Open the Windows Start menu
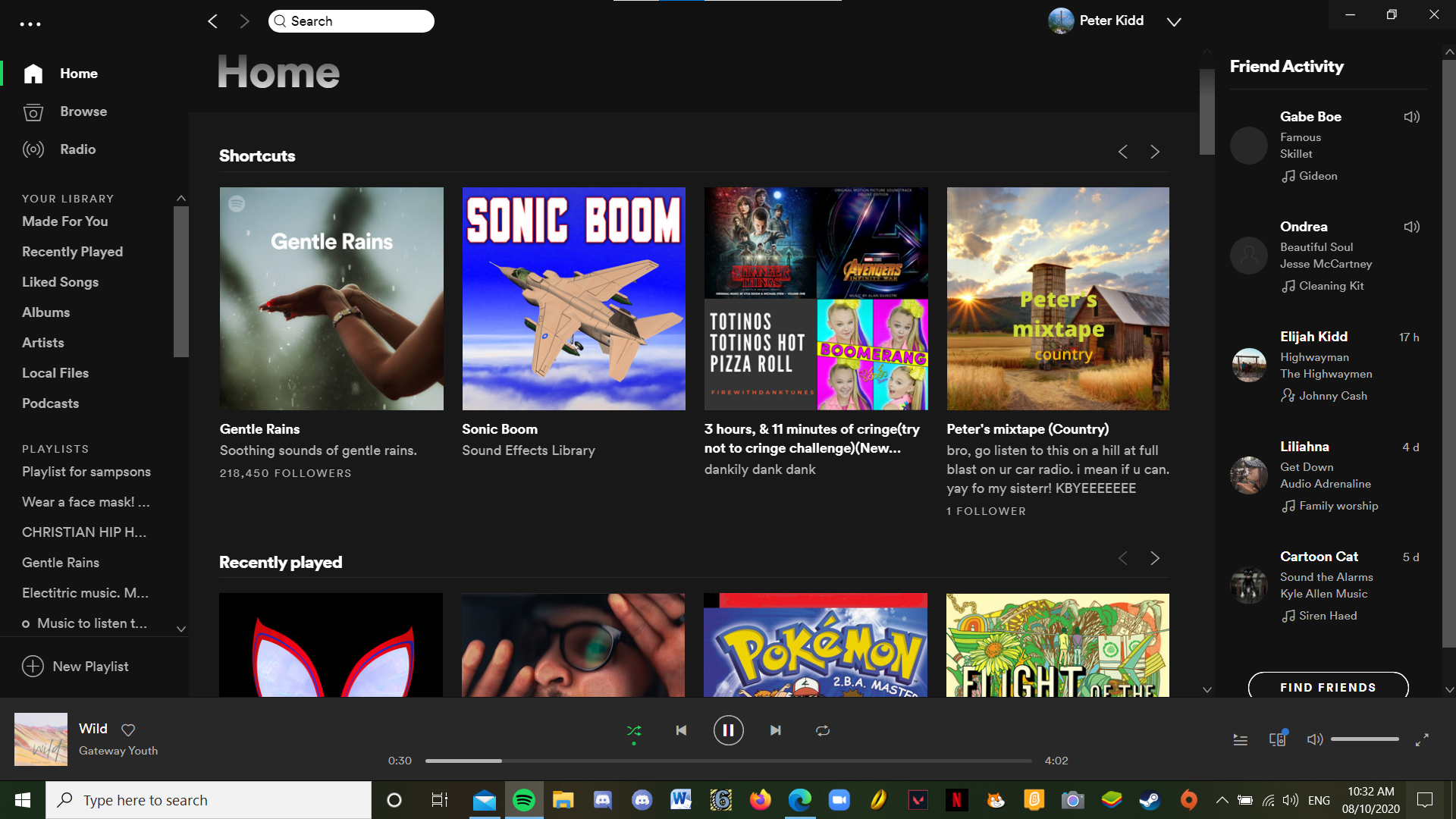The height and width of the screenshot is (819, 1456). [23, 800]
